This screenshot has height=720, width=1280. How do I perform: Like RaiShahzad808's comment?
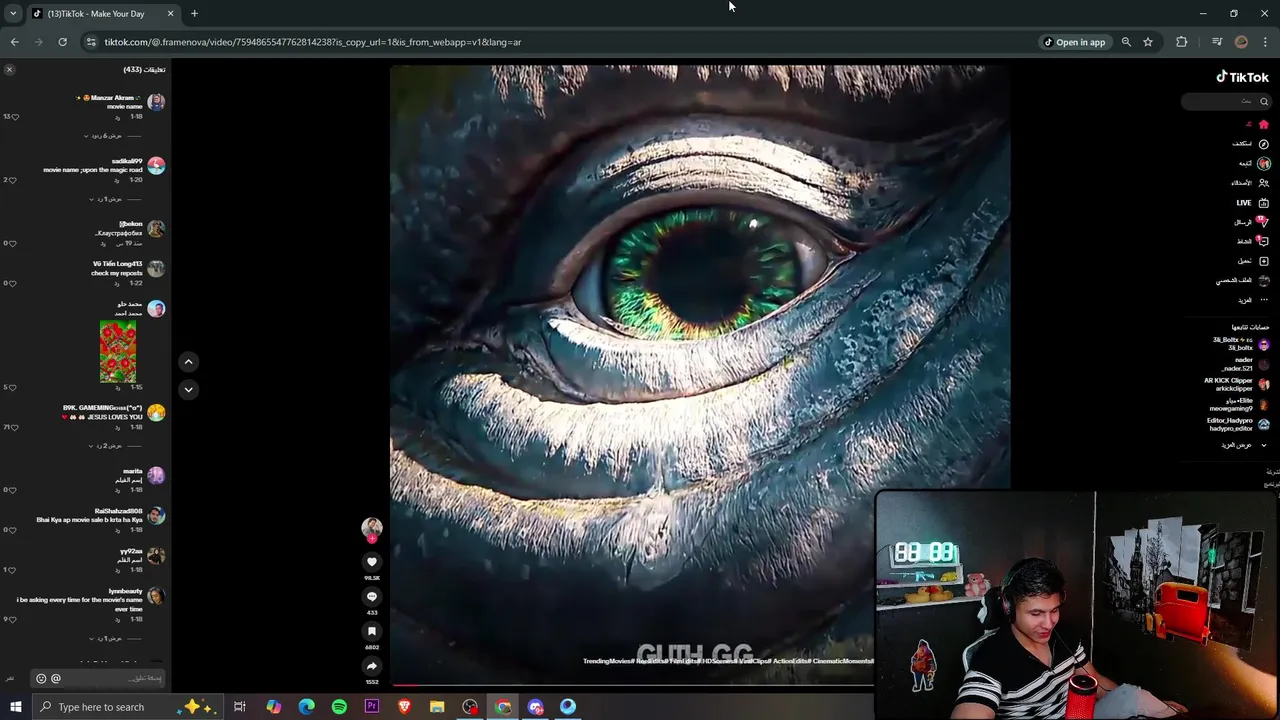point(13,530)
